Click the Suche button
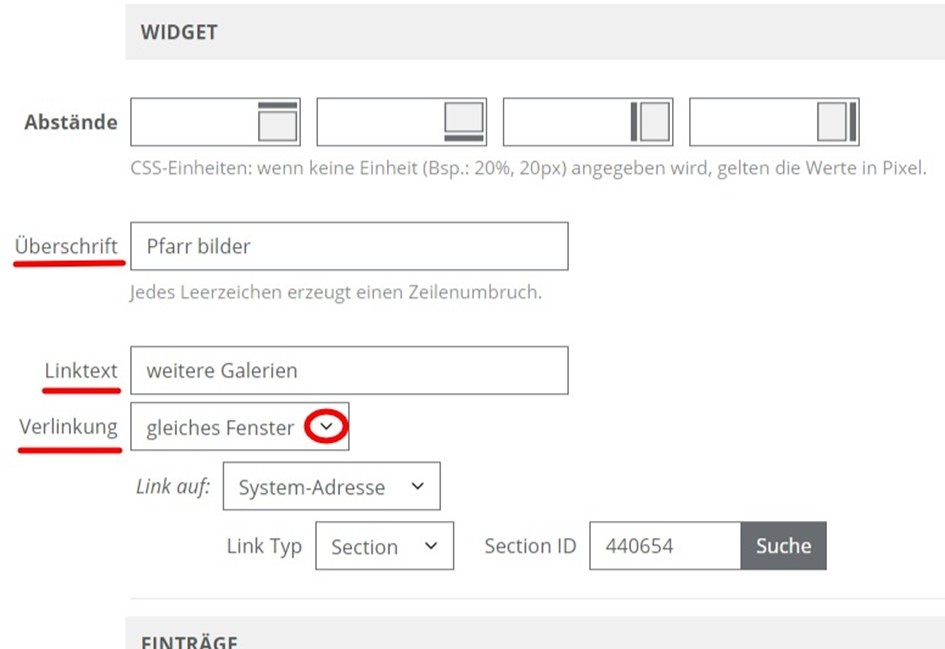The image size is (945, 649). [x=783, y=545]
